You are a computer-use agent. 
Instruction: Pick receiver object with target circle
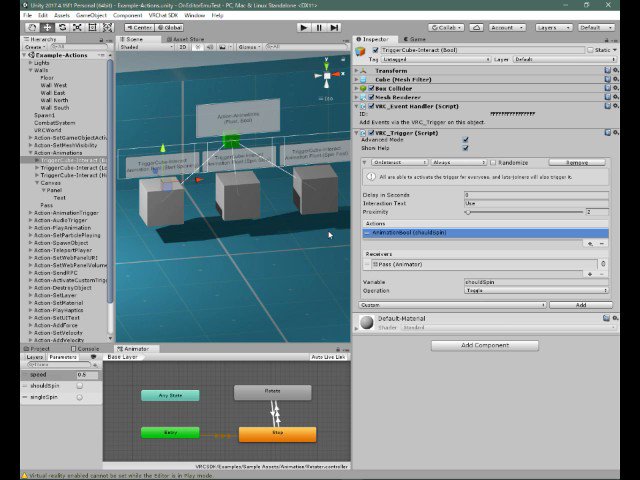(603, 264)
